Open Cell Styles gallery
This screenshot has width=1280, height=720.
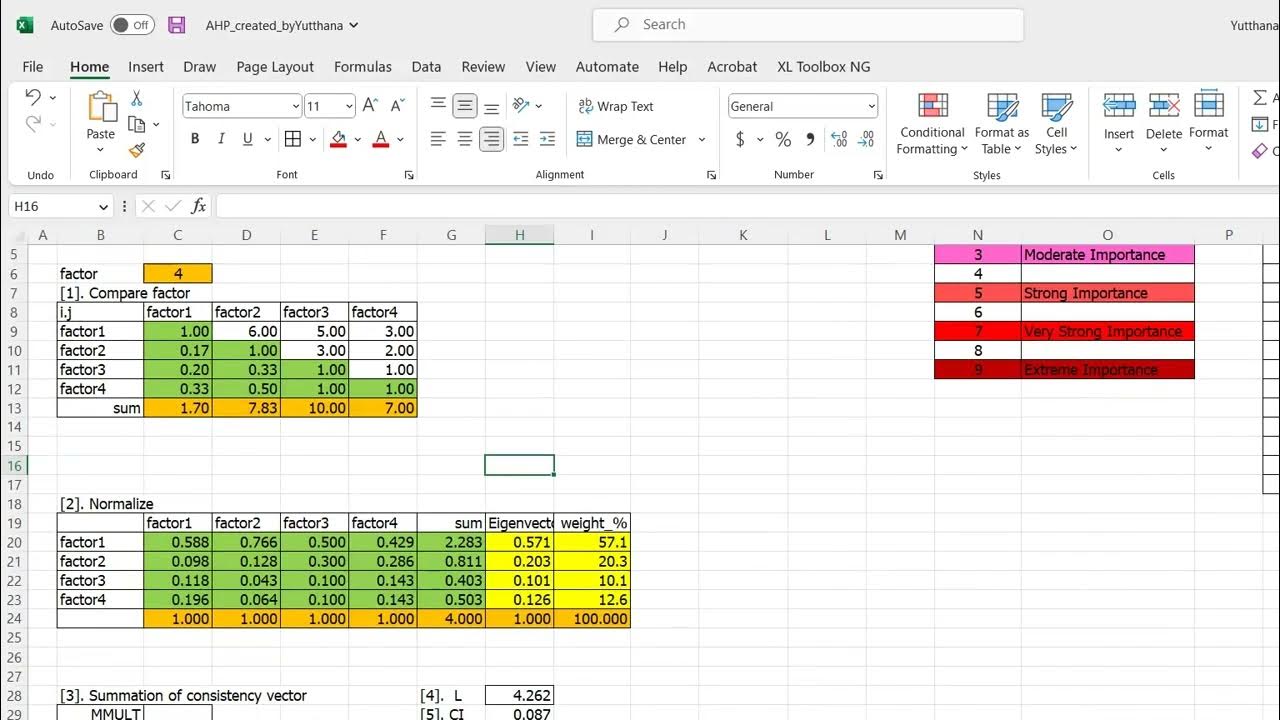tap(1056, 124)
